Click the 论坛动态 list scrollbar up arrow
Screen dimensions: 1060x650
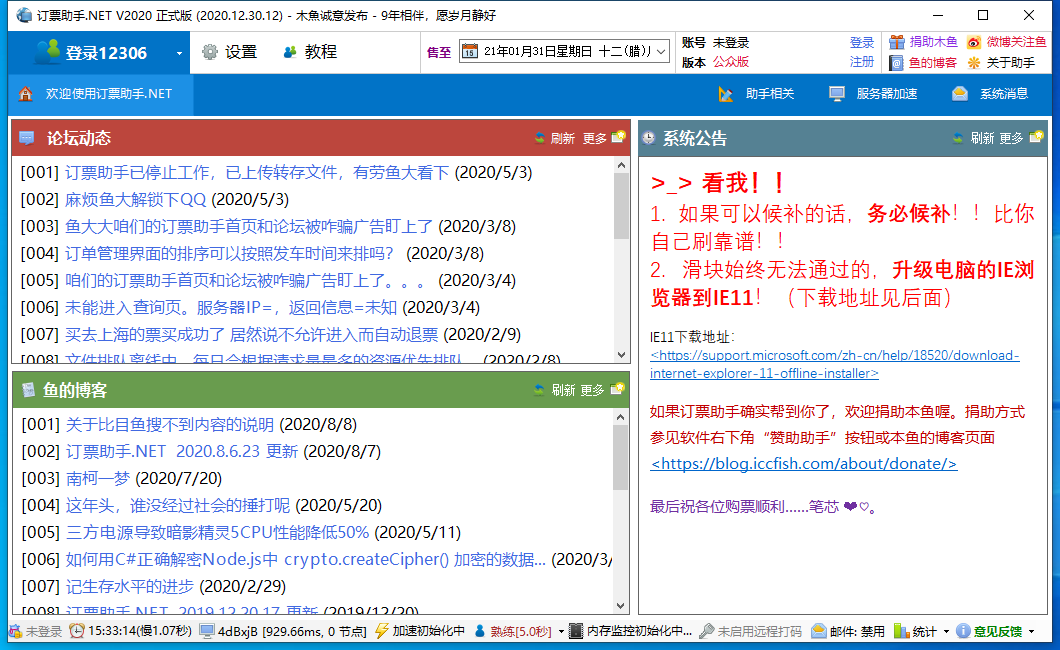pos(621,165)
